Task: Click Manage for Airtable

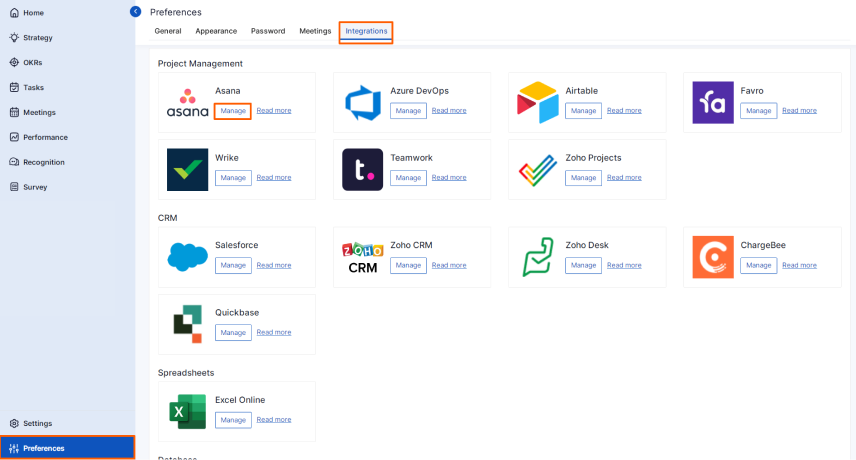Action: click(584, 111)
